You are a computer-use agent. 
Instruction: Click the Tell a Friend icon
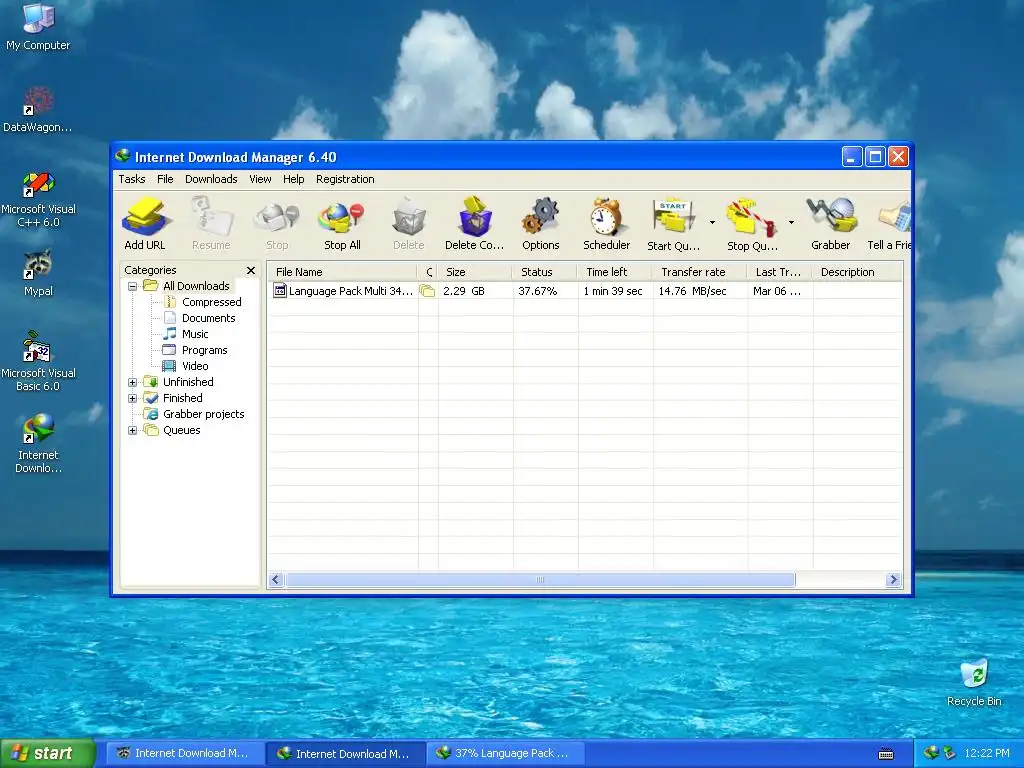pyautogui.click(x=889, y=224)
